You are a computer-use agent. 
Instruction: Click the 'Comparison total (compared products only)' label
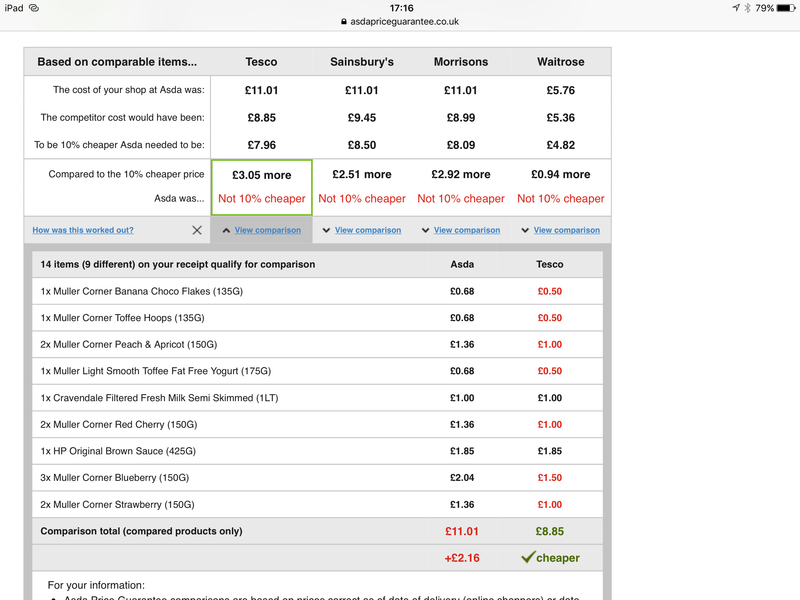[141, 531]
